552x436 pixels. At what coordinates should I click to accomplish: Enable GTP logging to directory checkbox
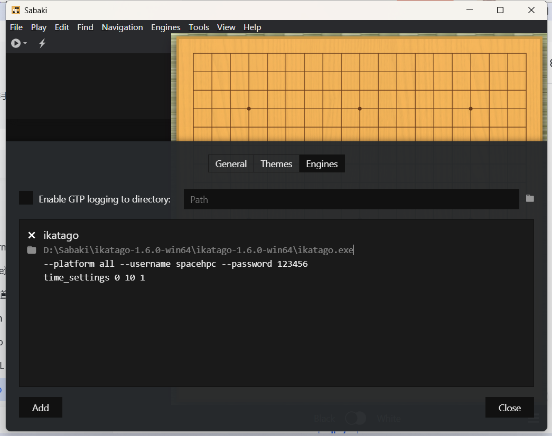click(26, 198)
